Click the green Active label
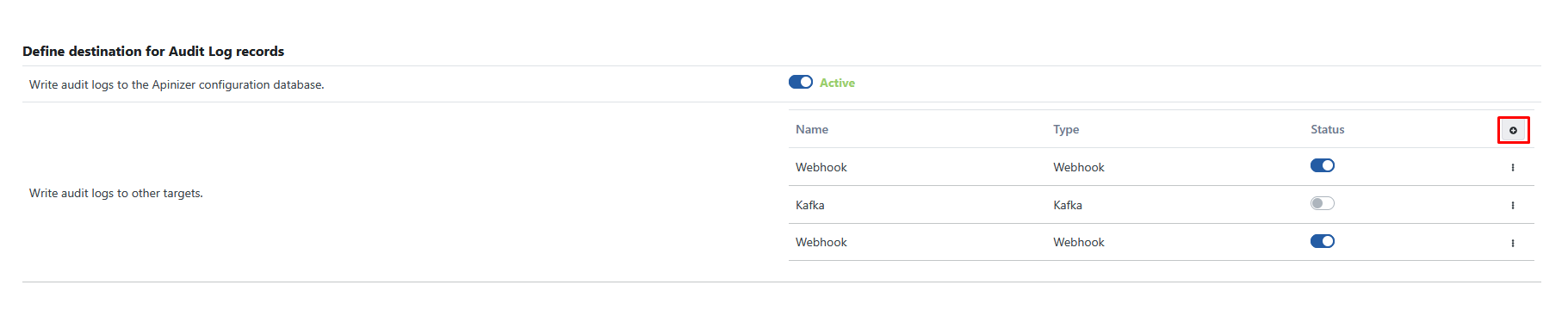This screenshot has height=316, width=1568. pyautogui.click(x=837, y=83)
